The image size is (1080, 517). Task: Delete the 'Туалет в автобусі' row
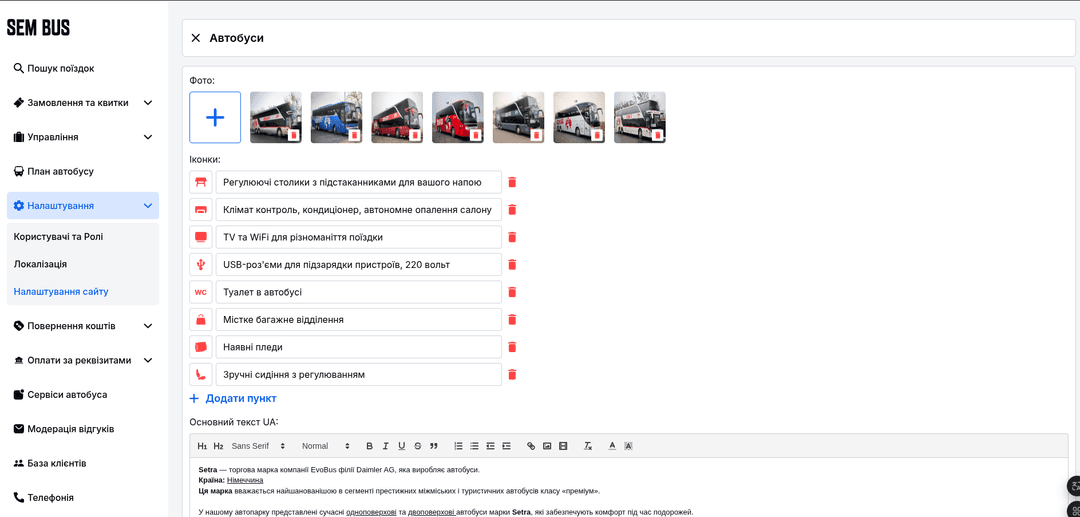(x=512, y=292)
